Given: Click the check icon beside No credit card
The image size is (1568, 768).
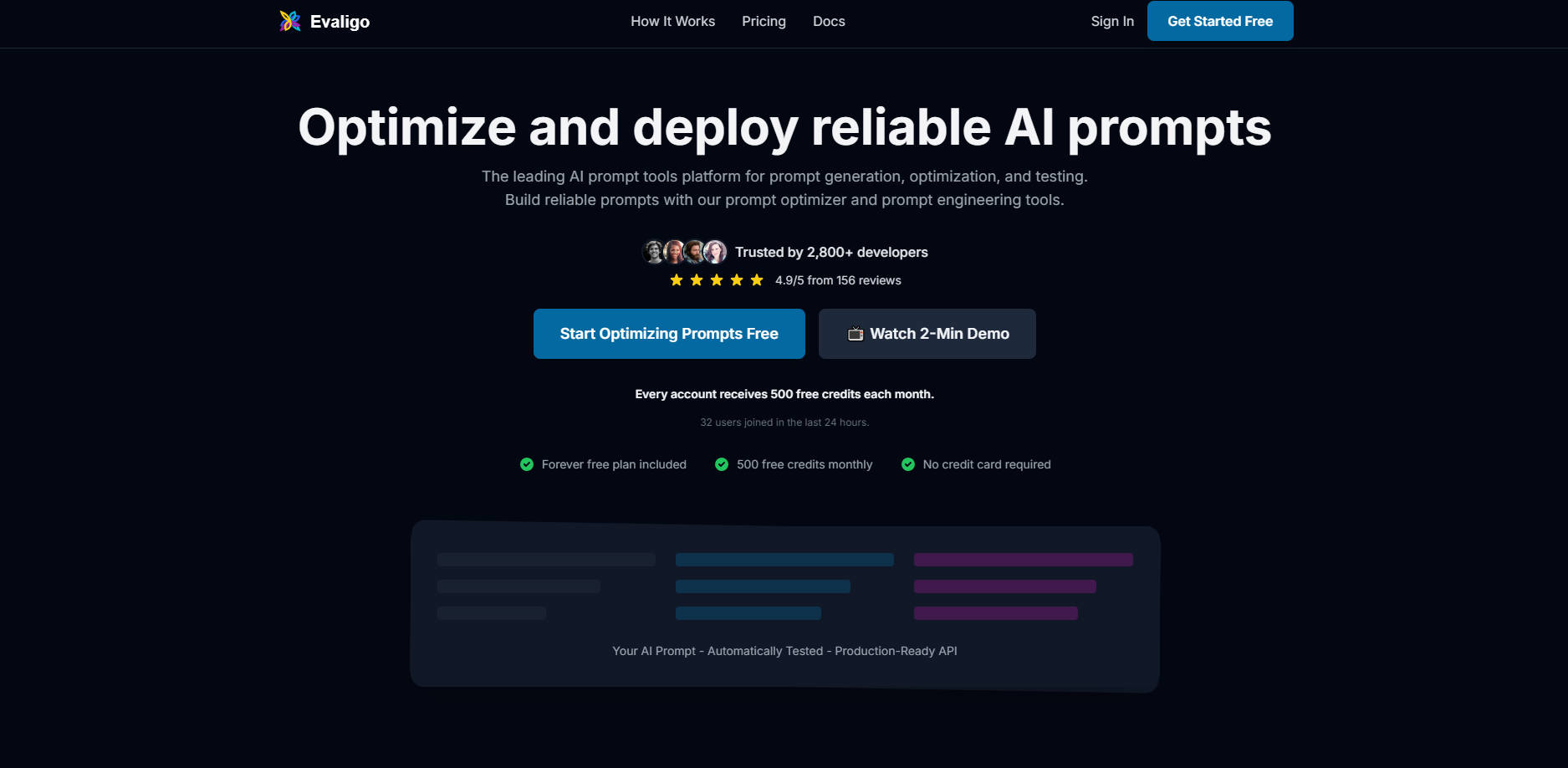Looking at the screenshot, I should 908,464.
